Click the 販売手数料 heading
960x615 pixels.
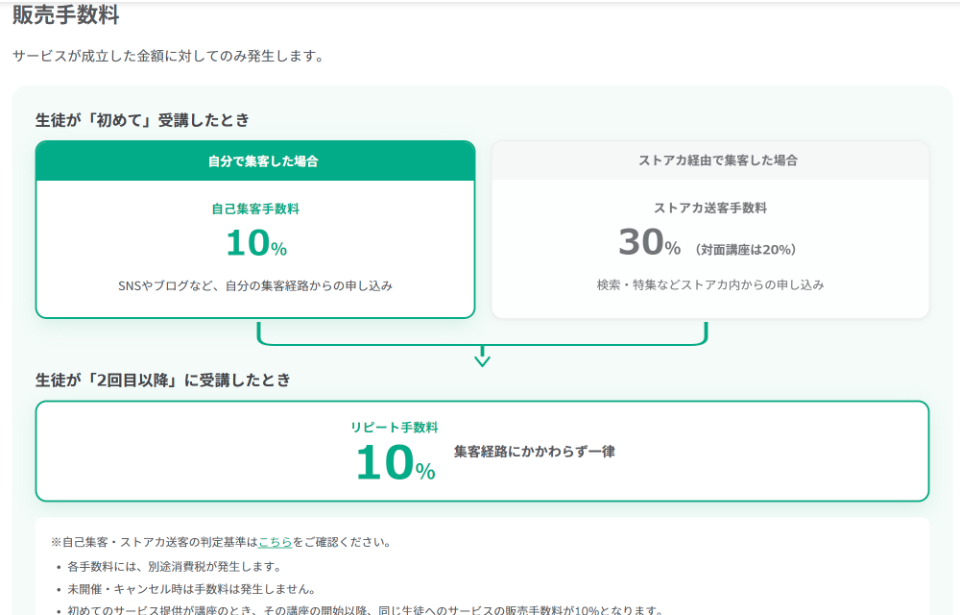coord(66,15)
